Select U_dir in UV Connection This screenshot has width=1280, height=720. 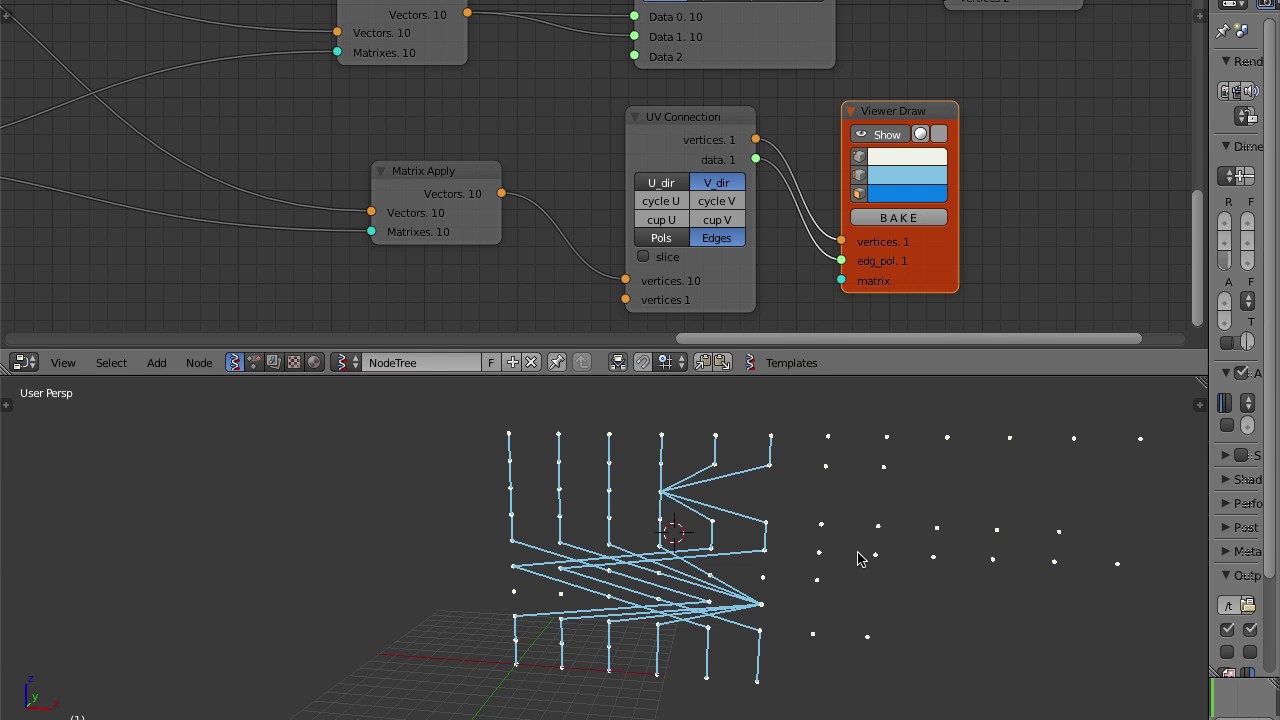coord(661,183)
